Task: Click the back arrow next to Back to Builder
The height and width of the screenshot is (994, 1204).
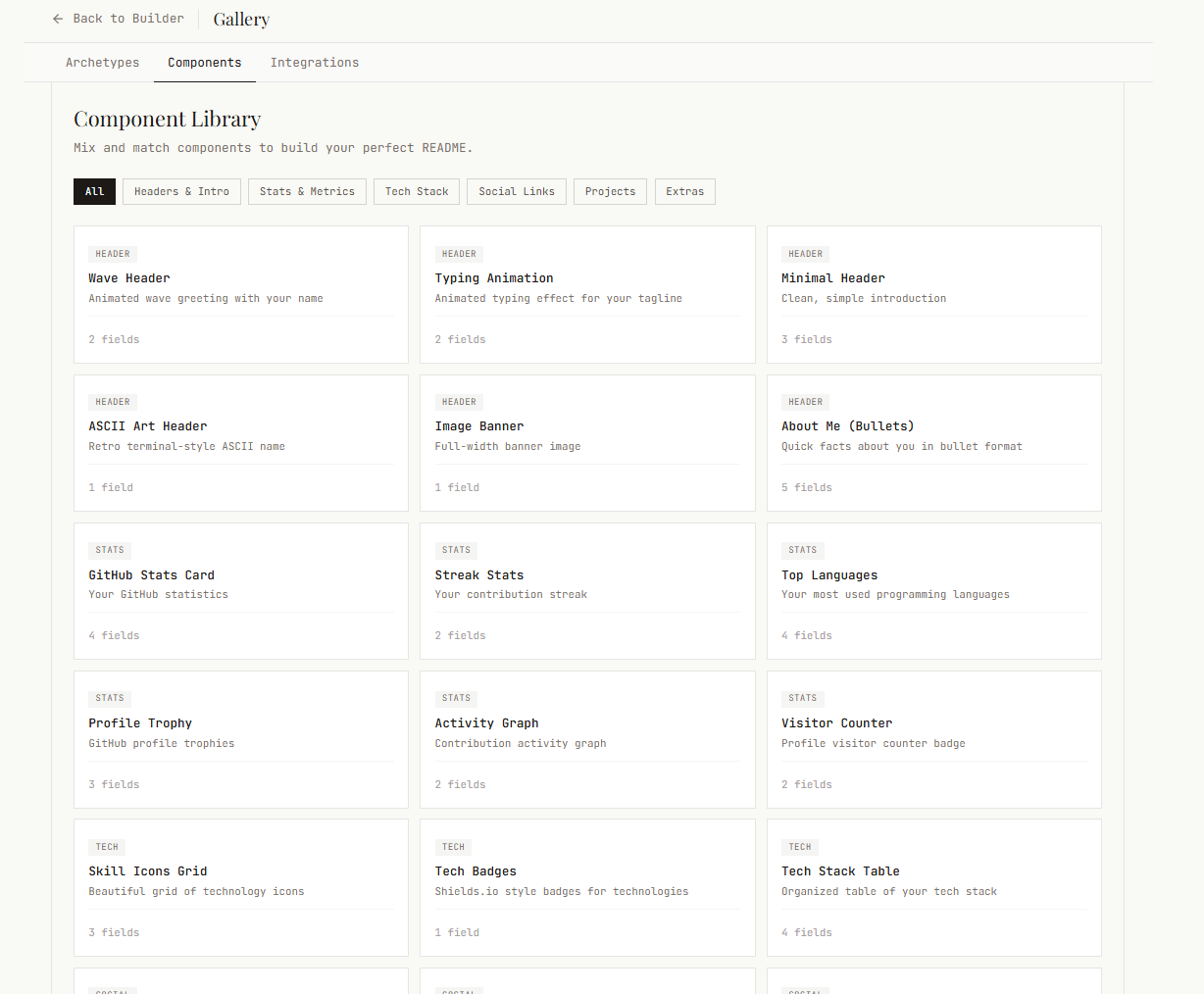Action: point(57,19)
